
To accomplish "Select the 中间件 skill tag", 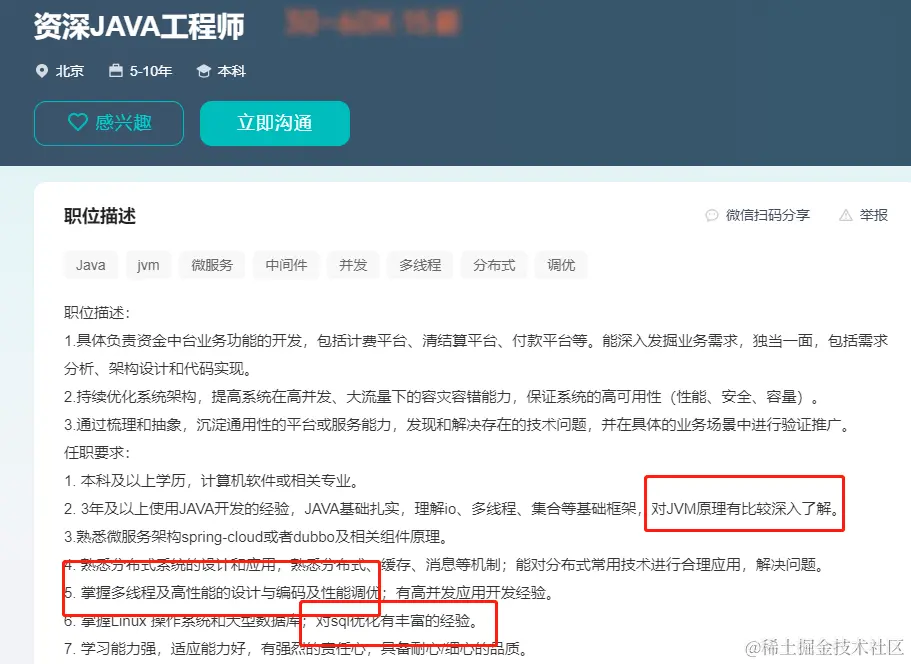I will point(286,265).
